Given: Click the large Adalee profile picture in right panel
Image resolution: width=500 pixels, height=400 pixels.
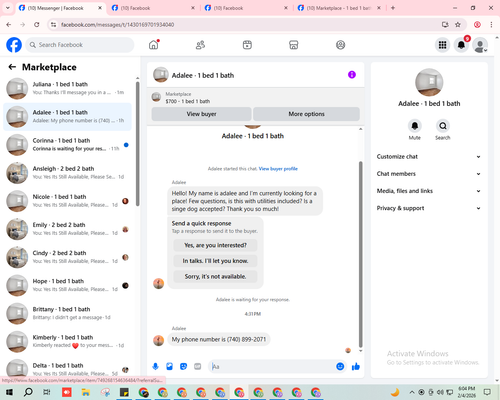Looking at the screenshot, I should tap(429, 82).
